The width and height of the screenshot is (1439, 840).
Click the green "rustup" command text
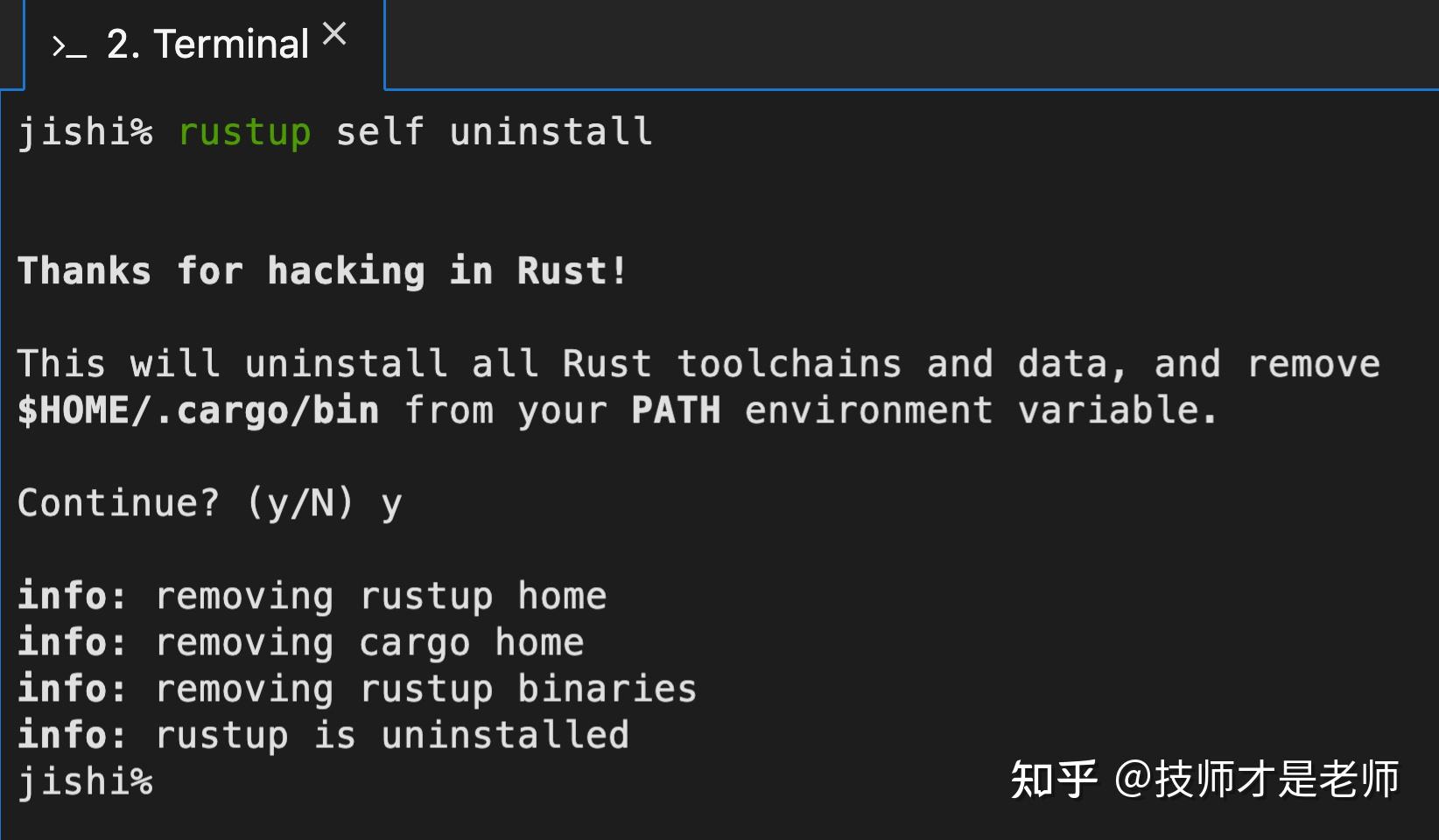pyautogui.click(x=244, y=133)
